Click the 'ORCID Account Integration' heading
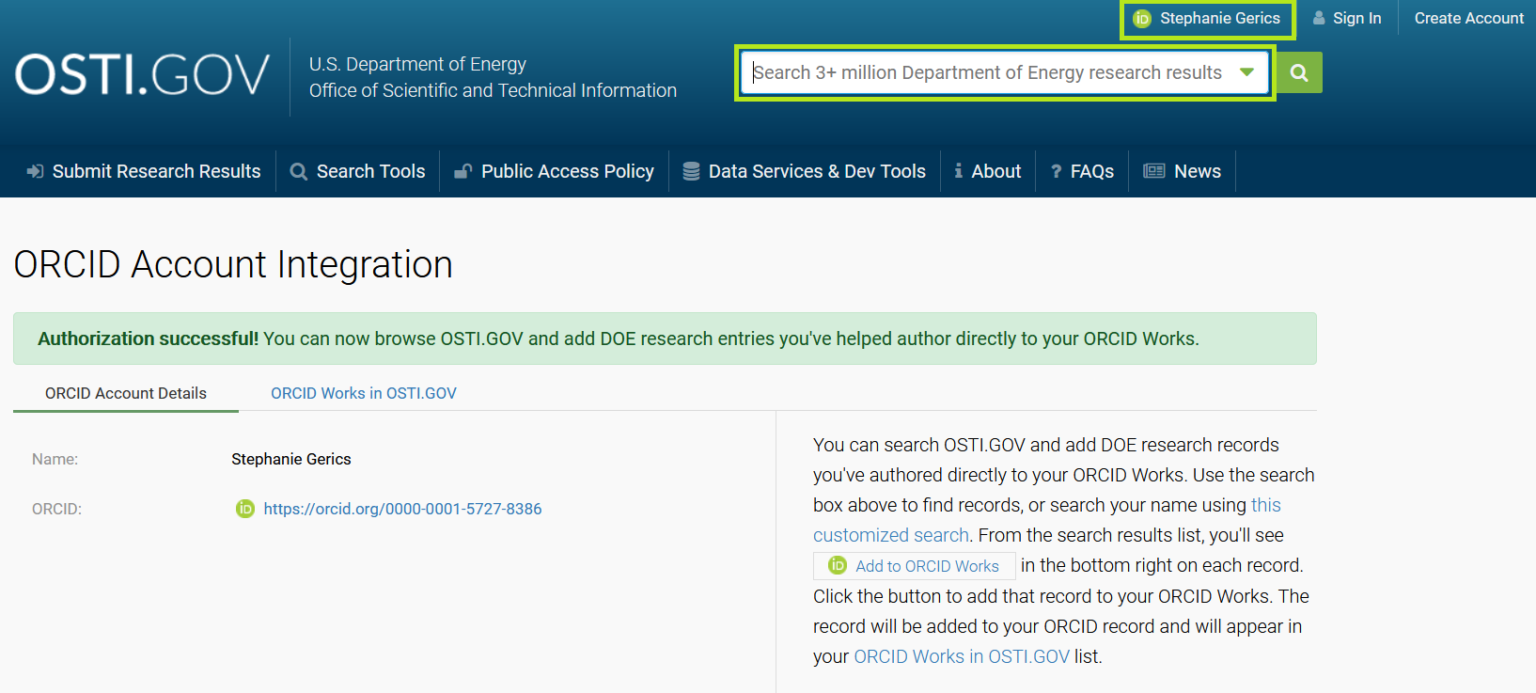Screen dimensions: 1536x693 coord(233,265)
